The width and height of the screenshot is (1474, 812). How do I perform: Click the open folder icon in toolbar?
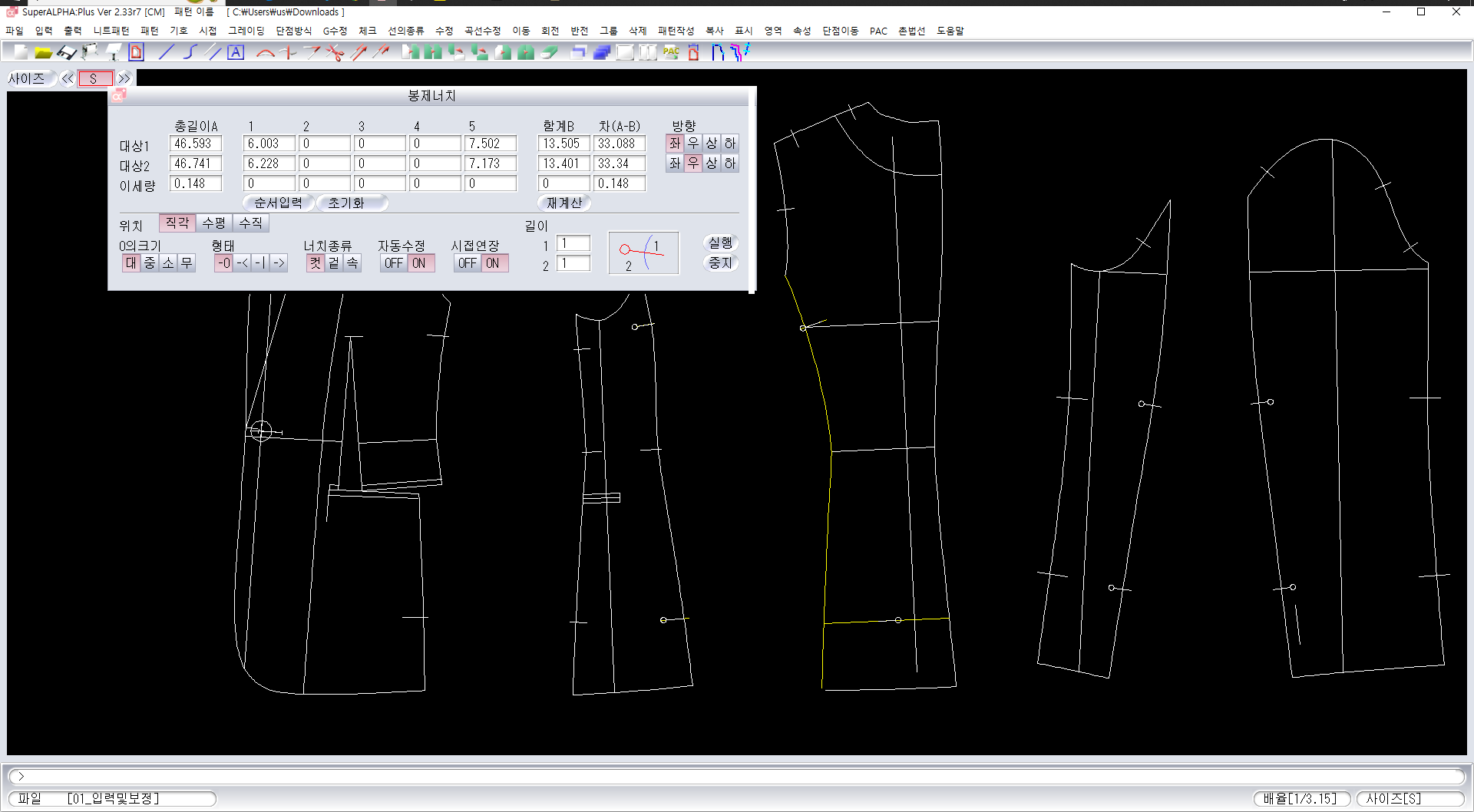point(43,52)
